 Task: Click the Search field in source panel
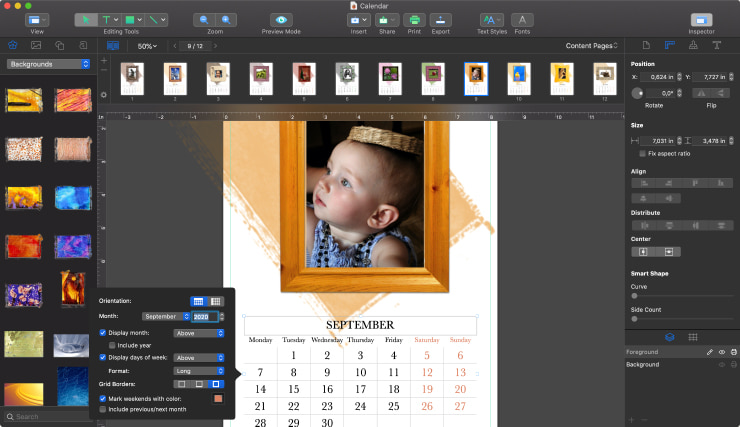click(x=49, y=417)
